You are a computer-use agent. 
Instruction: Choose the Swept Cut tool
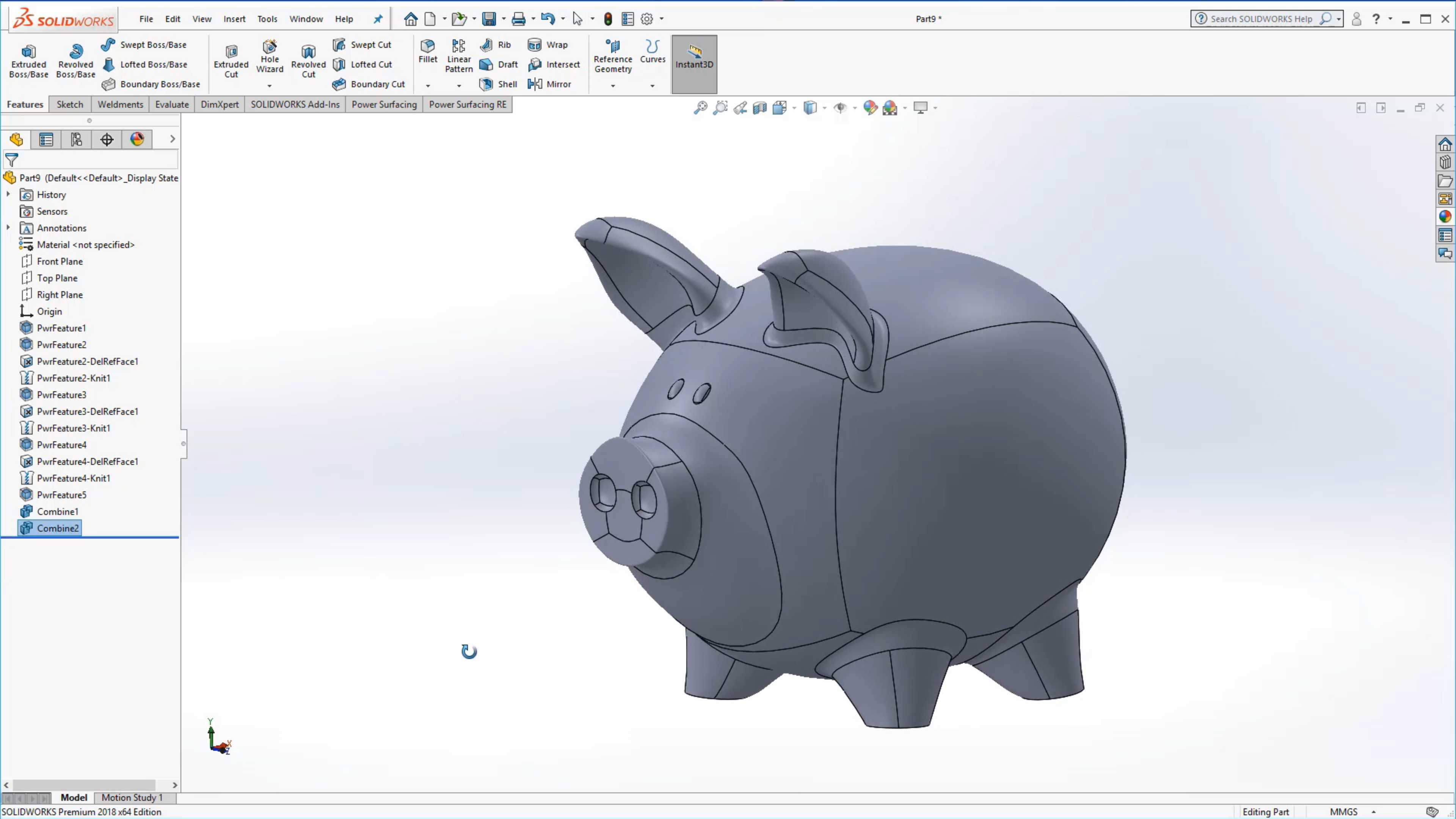[362, 45]
